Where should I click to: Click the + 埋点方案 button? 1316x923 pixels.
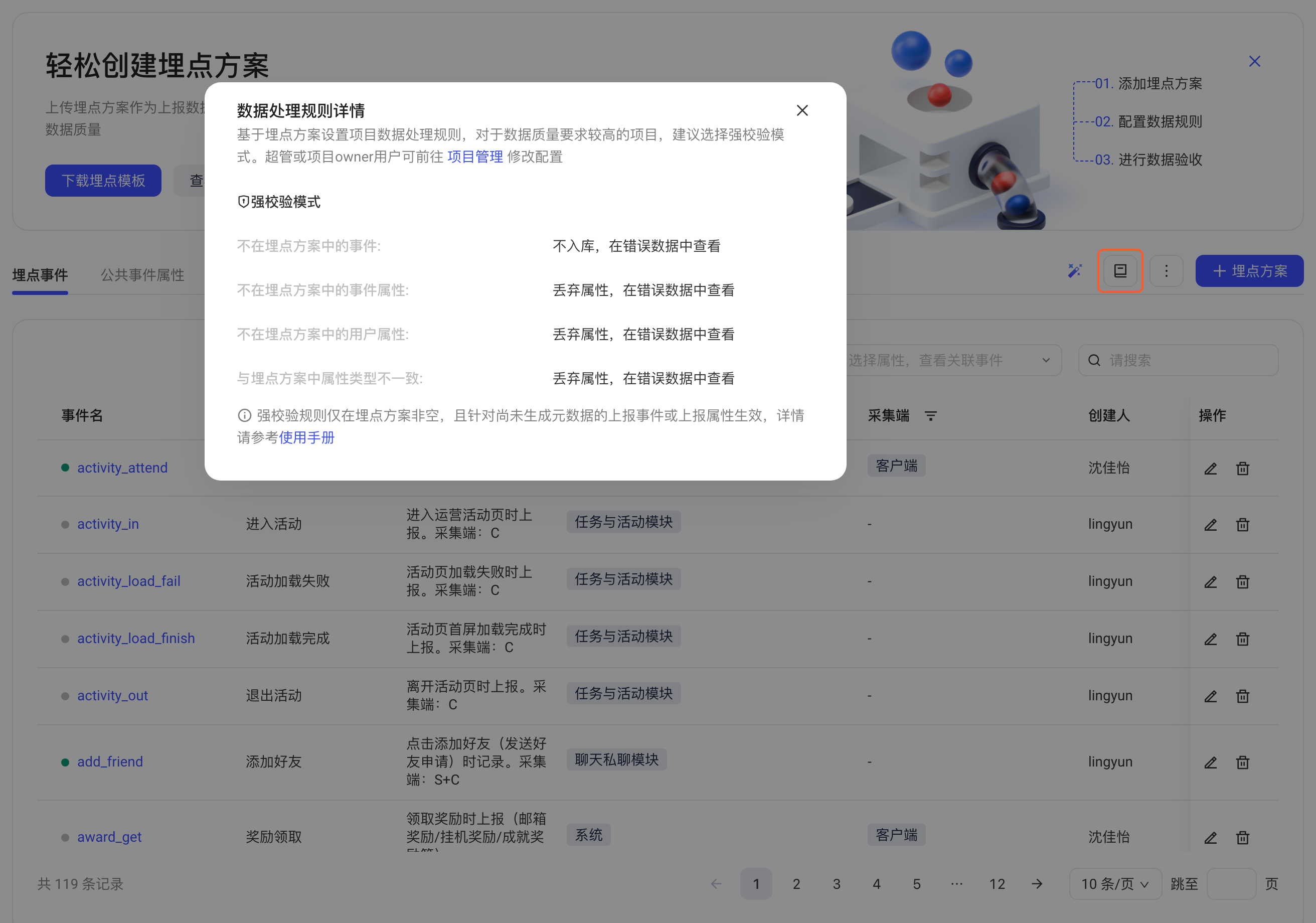point(1249,270)
